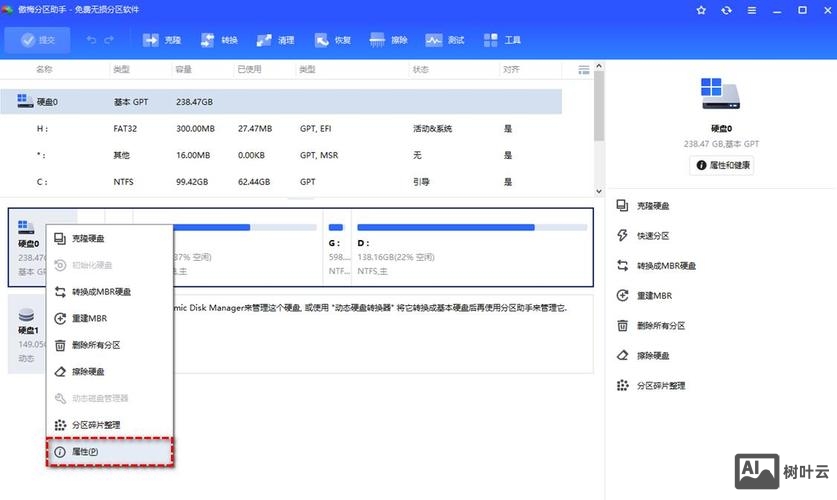The height and width of the screenshot is (500, 837).
Task: Choose 转换成MBR硬盘 in the context menu
Action: 109,291
